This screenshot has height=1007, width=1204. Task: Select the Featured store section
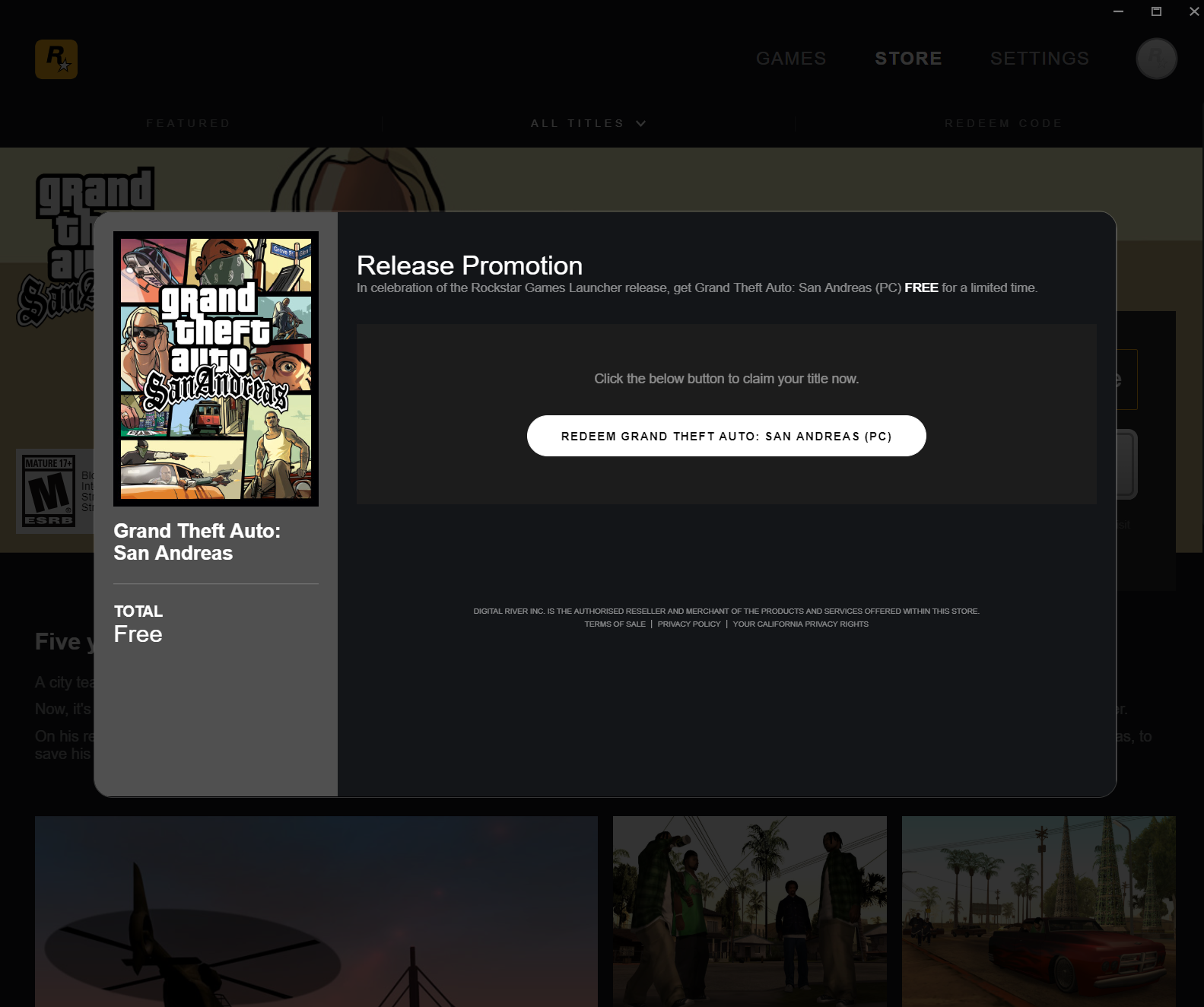click(188, 123)
